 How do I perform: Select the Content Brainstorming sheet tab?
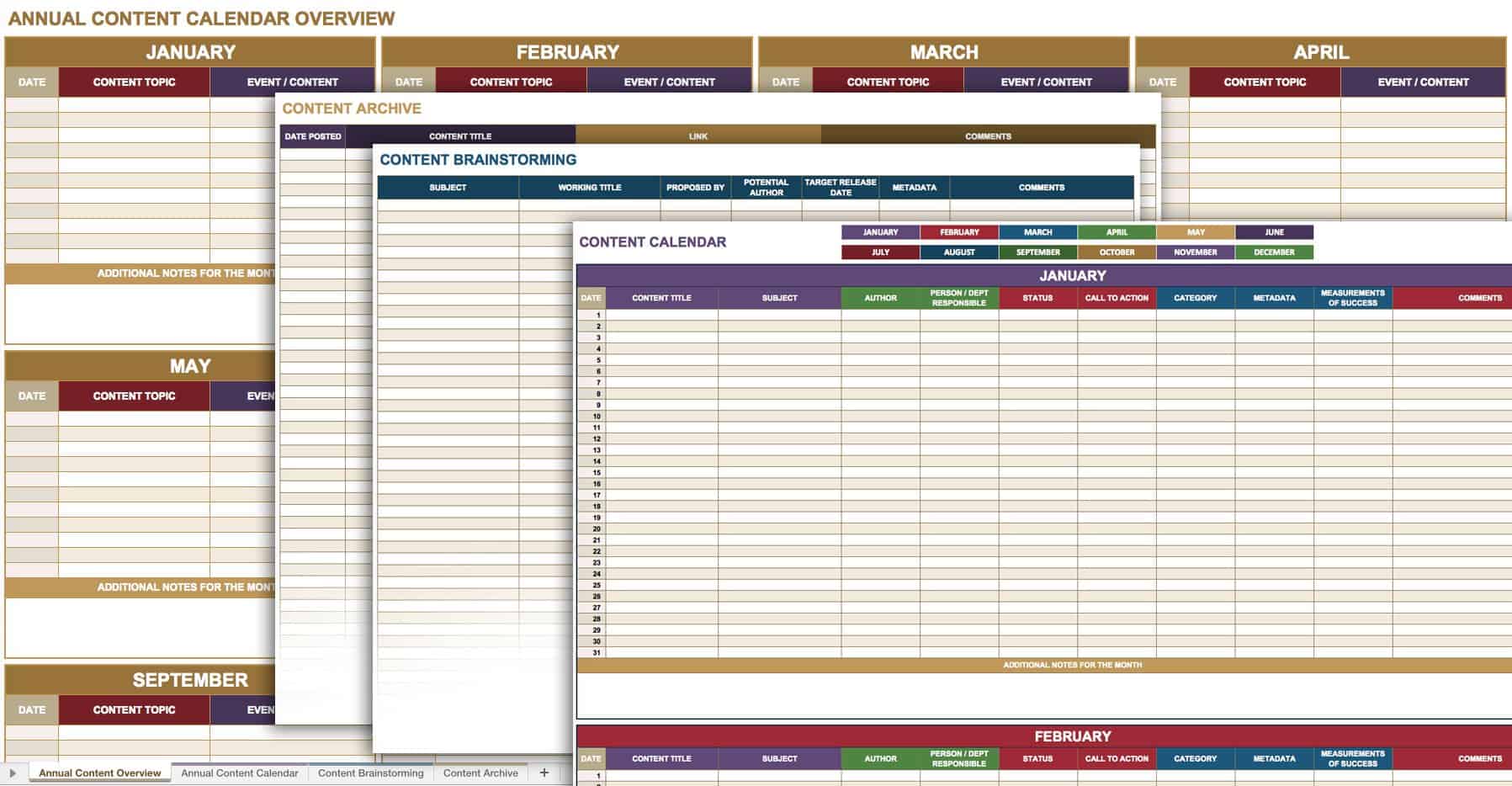[x=370, y=773]
